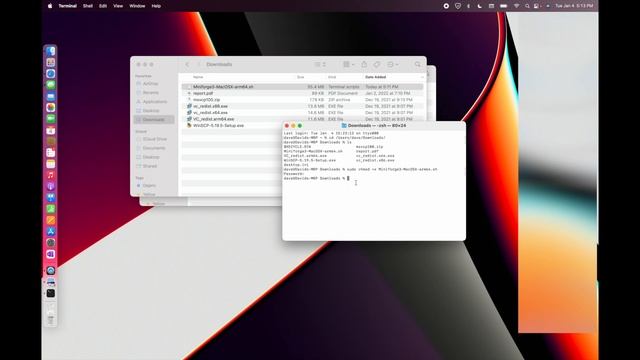Click the Date Added sort chevron
The image size is (640, 360).
422,77
